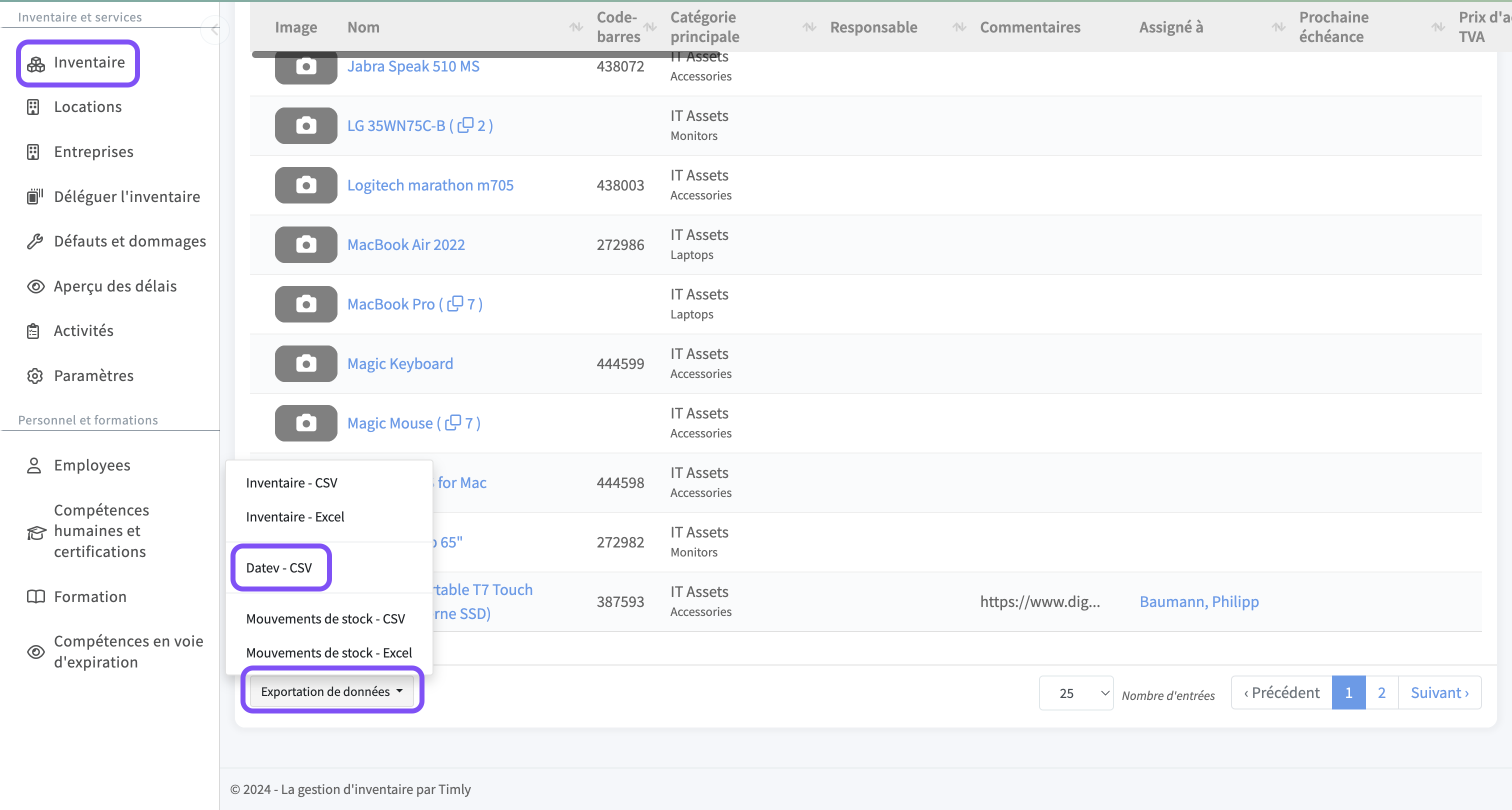Viewport: 1512px width, 810px height.
Task: Open Formation in the sidebar
Action: point(90,596)
